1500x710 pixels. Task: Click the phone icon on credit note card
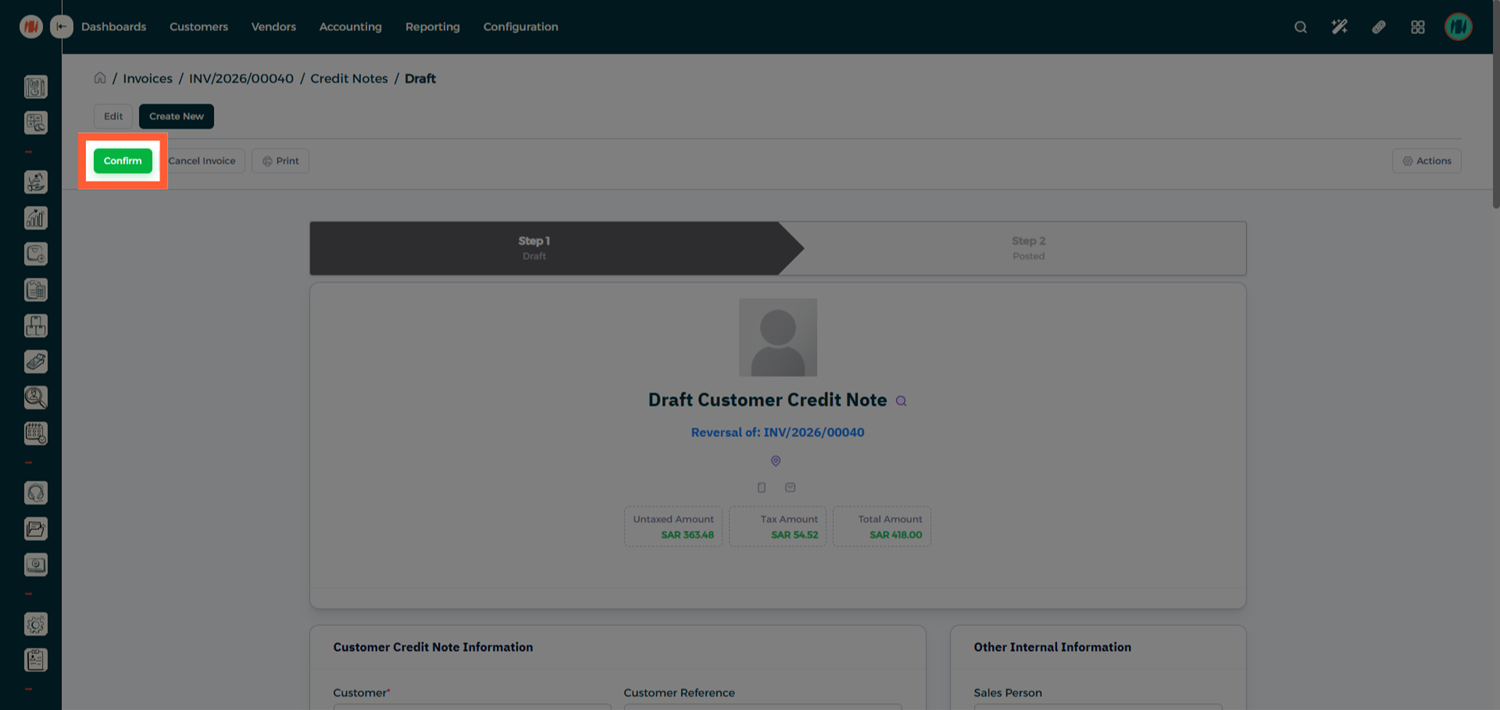click(x=762, y=487)
